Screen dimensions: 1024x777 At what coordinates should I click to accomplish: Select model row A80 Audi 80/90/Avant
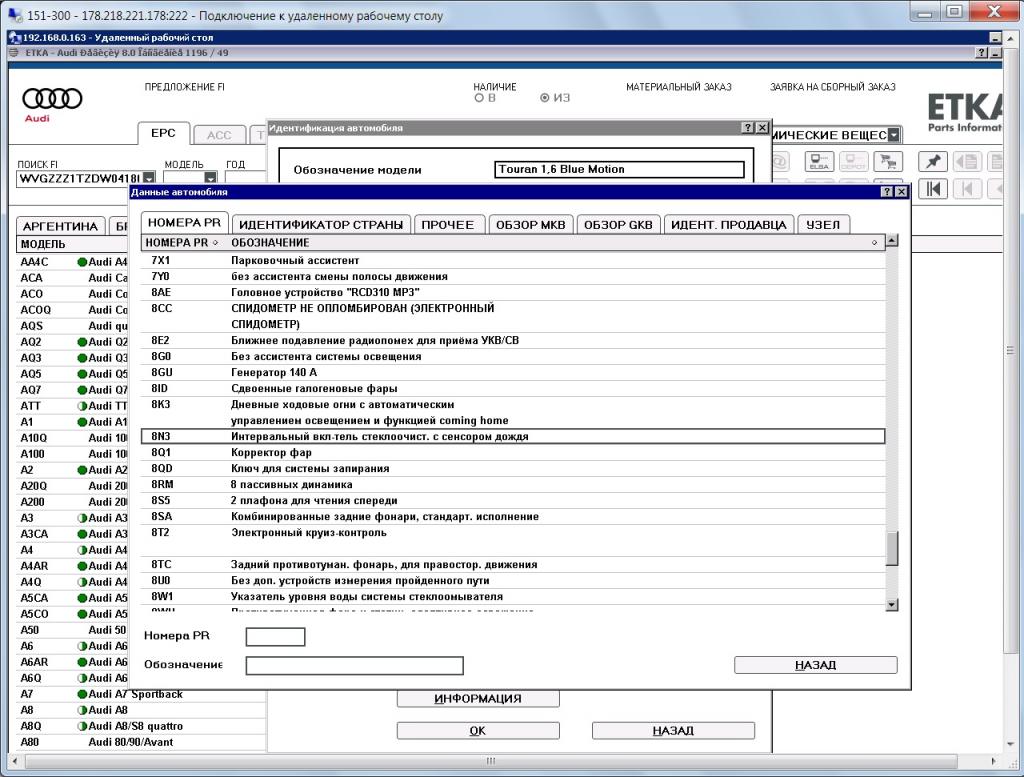coord(141,742)
